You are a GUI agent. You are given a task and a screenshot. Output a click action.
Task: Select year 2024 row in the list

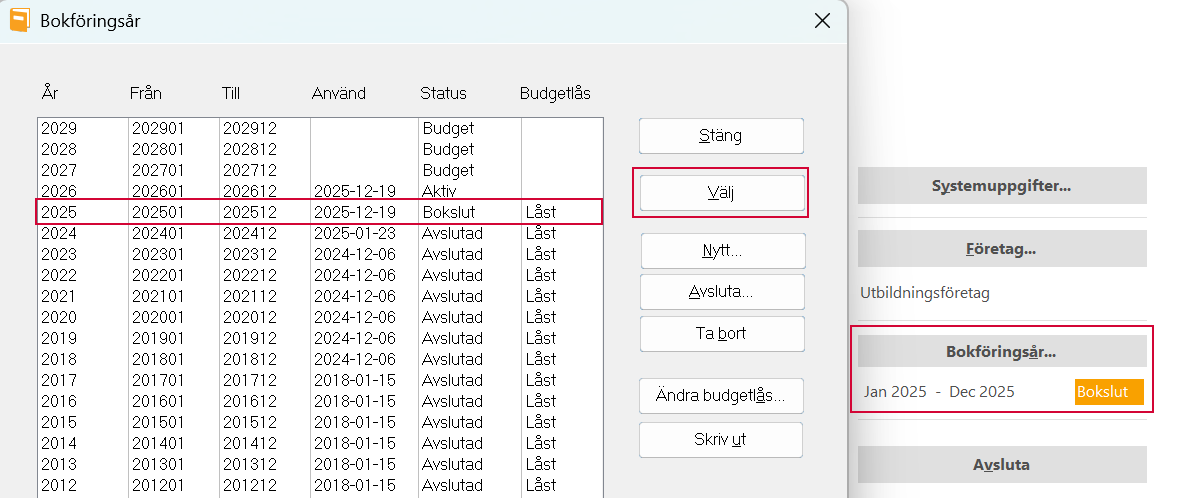[319, 233]
